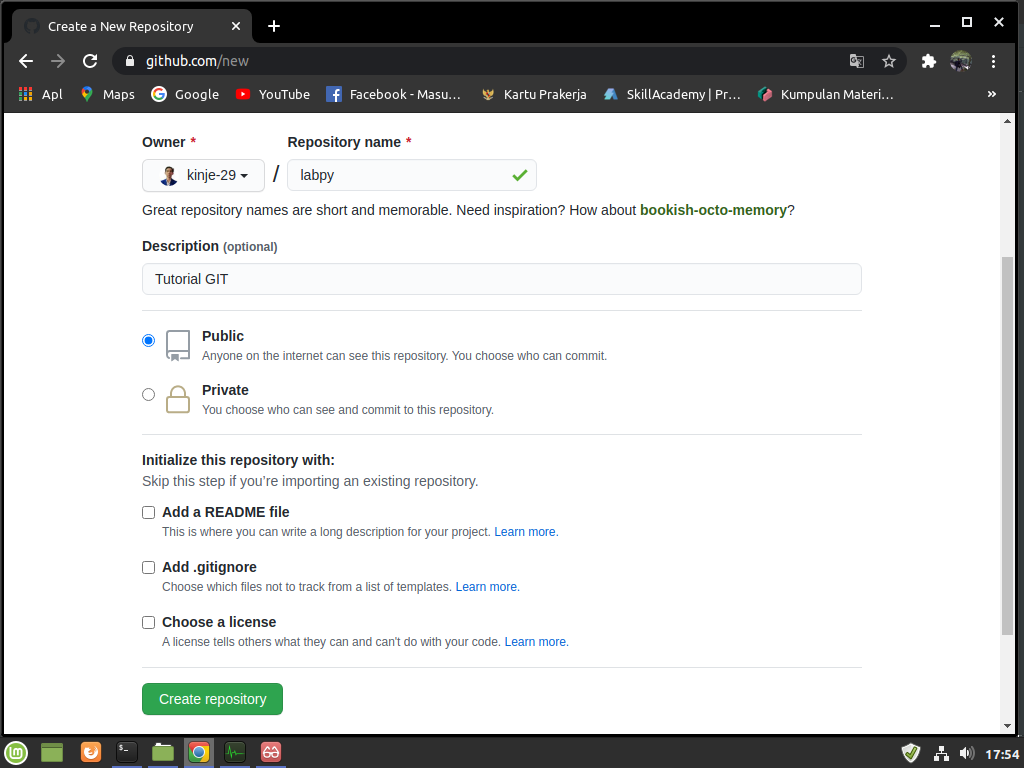Show more bookmarks chevron
Image resolution: width=1024 pixels, height=768 pixels.
991,94
